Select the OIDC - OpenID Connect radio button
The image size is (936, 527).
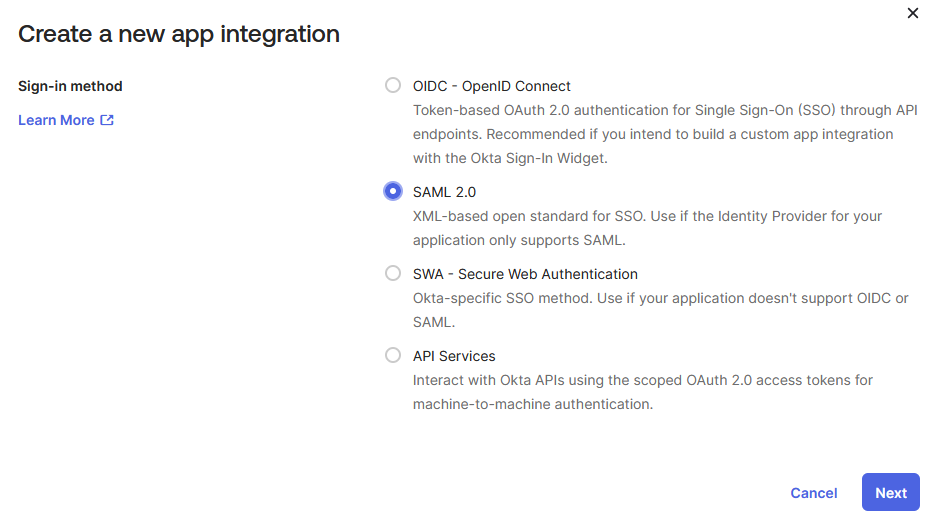click(393, 86)
